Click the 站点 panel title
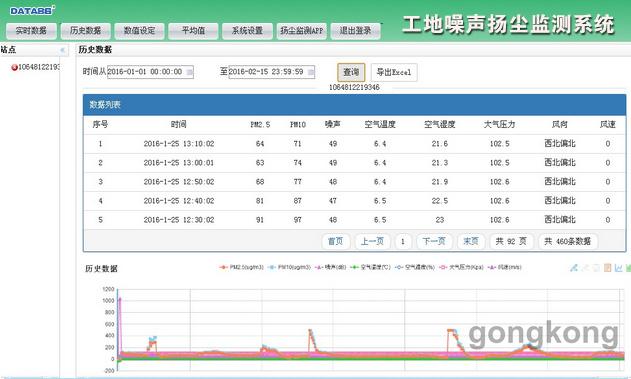This screenshot has height=379, width=631. 8,50
